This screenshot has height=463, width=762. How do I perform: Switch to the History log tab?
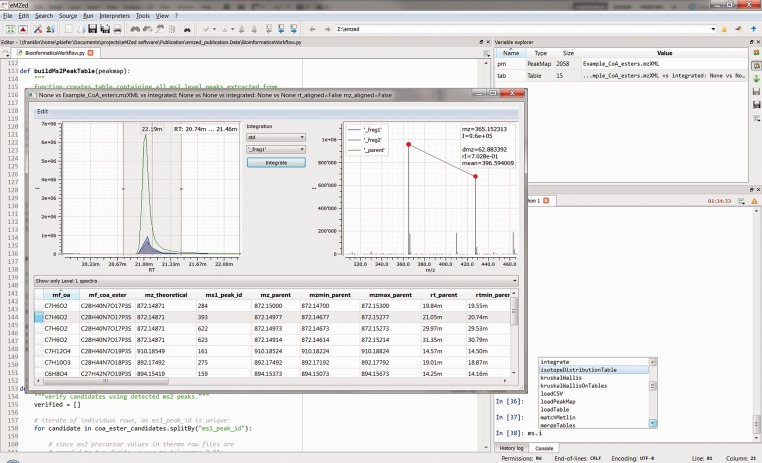point(512,447)
